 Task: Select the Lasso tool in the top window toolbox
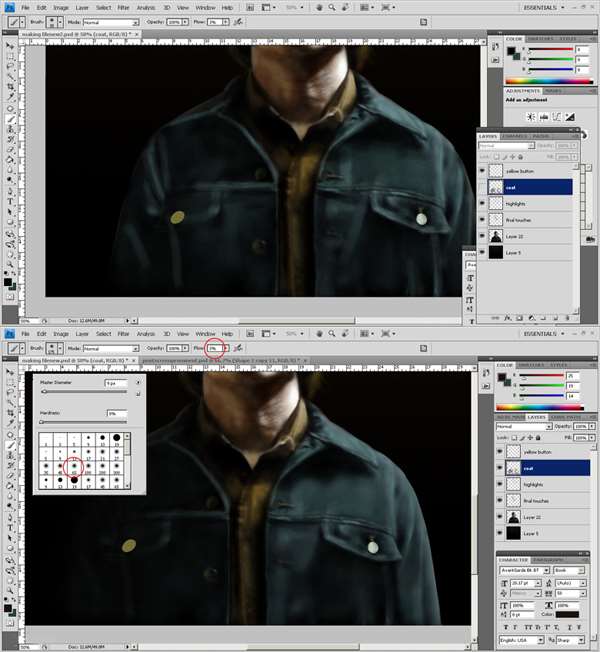click(10, 66)
